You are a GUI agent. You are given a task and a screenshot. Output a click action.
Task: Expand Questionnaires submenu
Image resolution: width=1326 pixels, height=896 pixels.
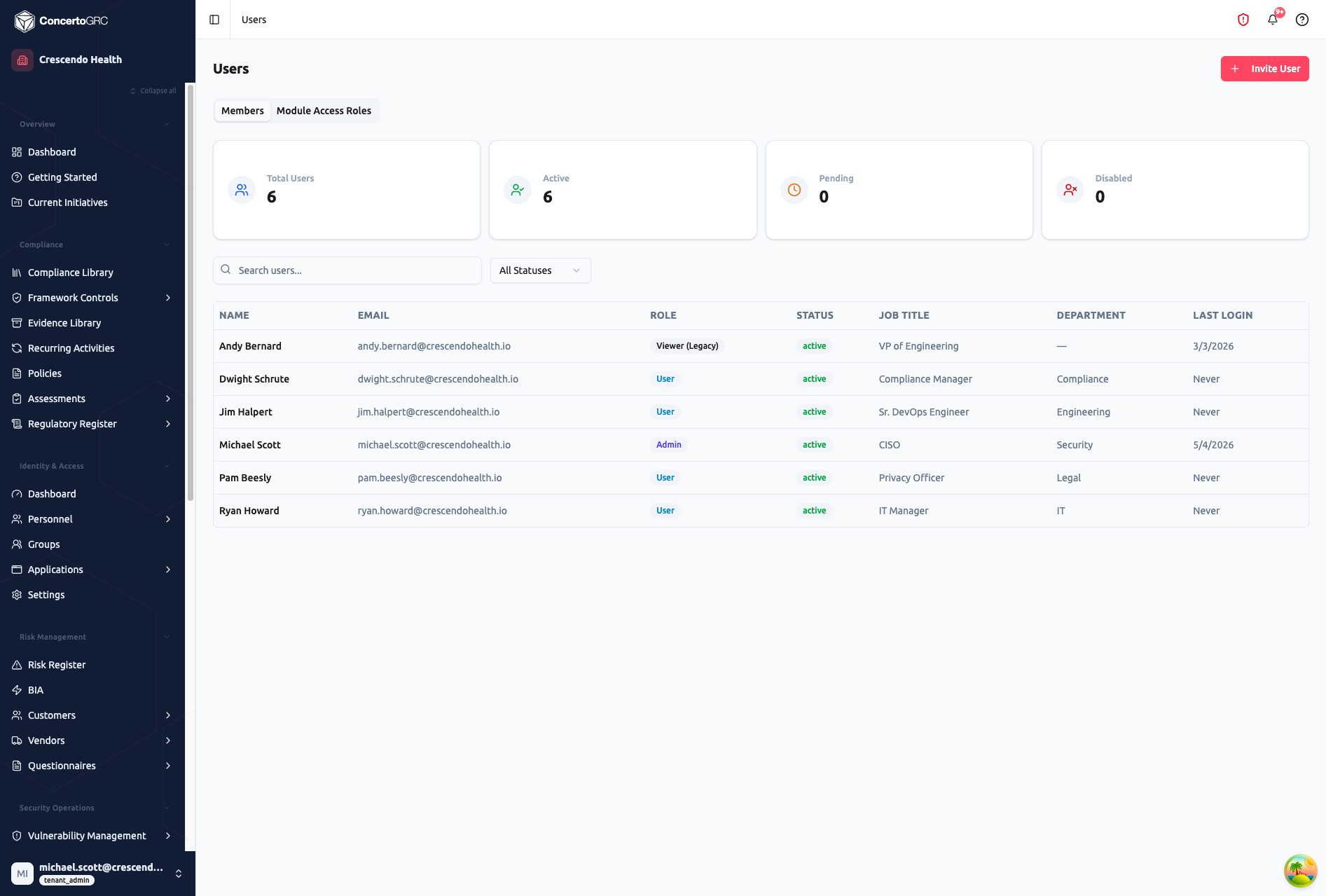coord(168,766)
